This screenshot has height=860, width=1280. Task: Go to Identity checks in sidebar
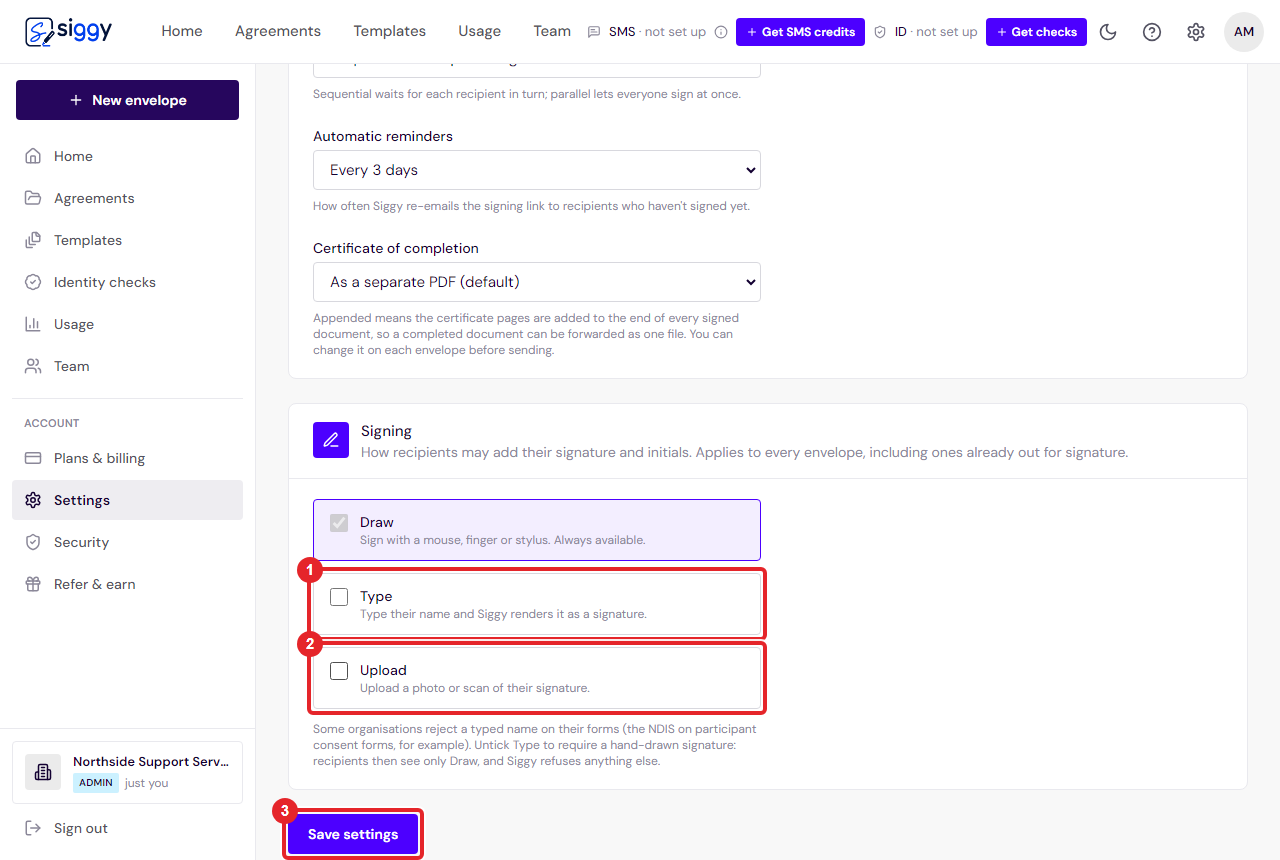coord(127,282)
